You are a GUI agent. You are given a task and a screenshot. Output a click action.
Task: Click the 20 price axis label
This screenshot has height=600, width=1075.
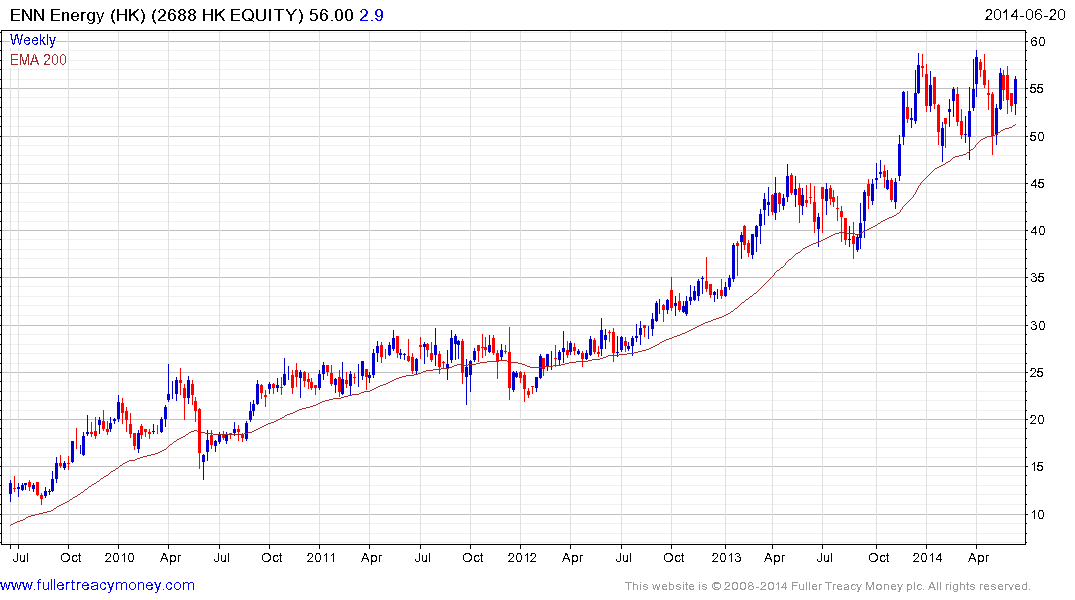pyautogui.click(x=1038, y=420)
